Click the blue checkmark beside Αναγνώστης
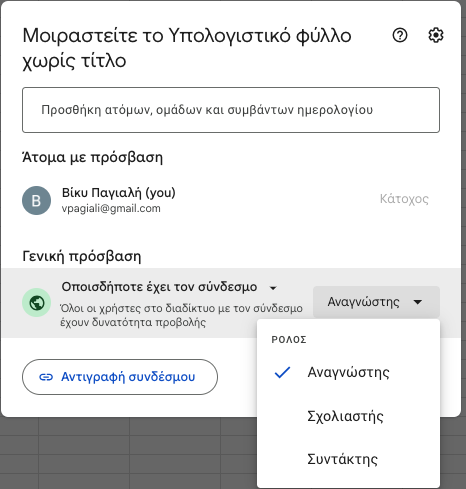This screenshot has height=489, width=466. (282, 373)
